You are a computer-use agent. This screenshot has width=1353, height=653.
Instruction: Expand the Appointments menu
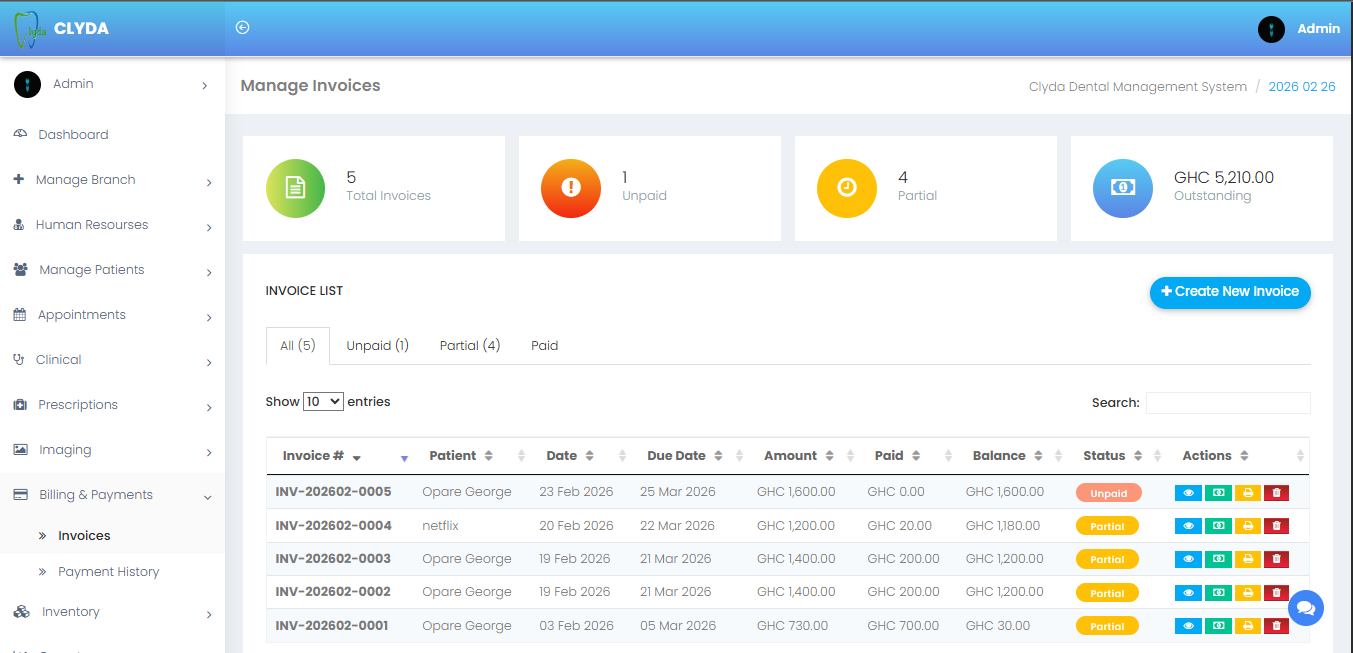(x=112, y=315)
